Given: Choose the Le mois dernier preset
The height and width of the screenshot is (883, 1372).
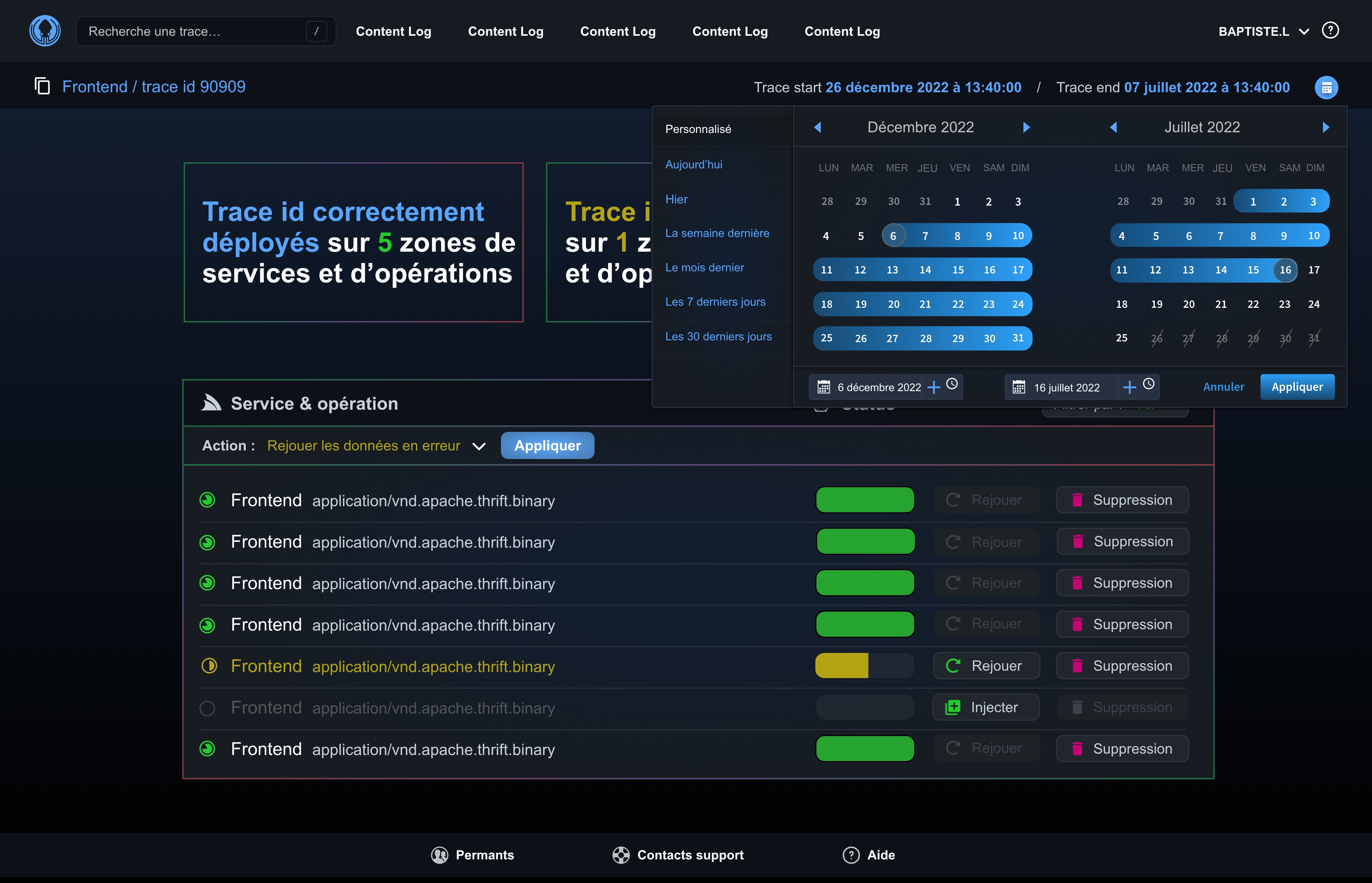Looking at the screenshot, I should point(704,267).
